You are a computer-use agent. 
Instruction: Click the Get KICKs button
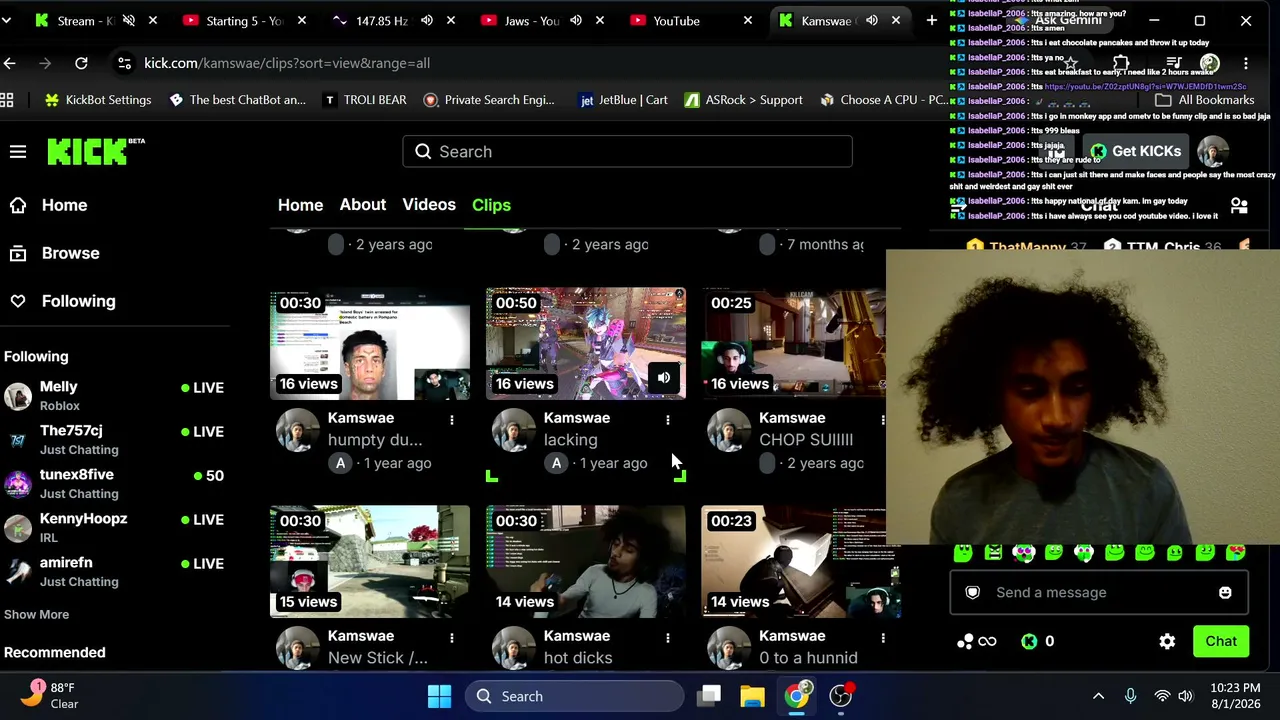tap(1135, 151)
